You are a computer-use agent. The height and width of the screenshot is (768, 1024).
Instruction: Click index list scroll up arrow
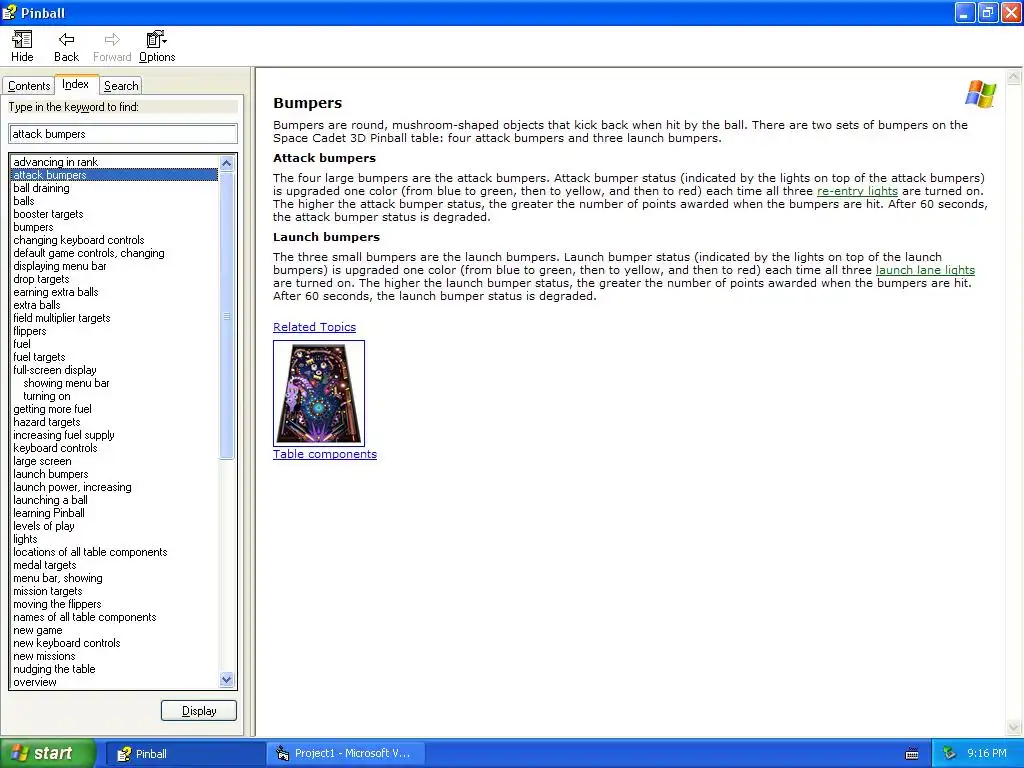[x=227, y=163]
